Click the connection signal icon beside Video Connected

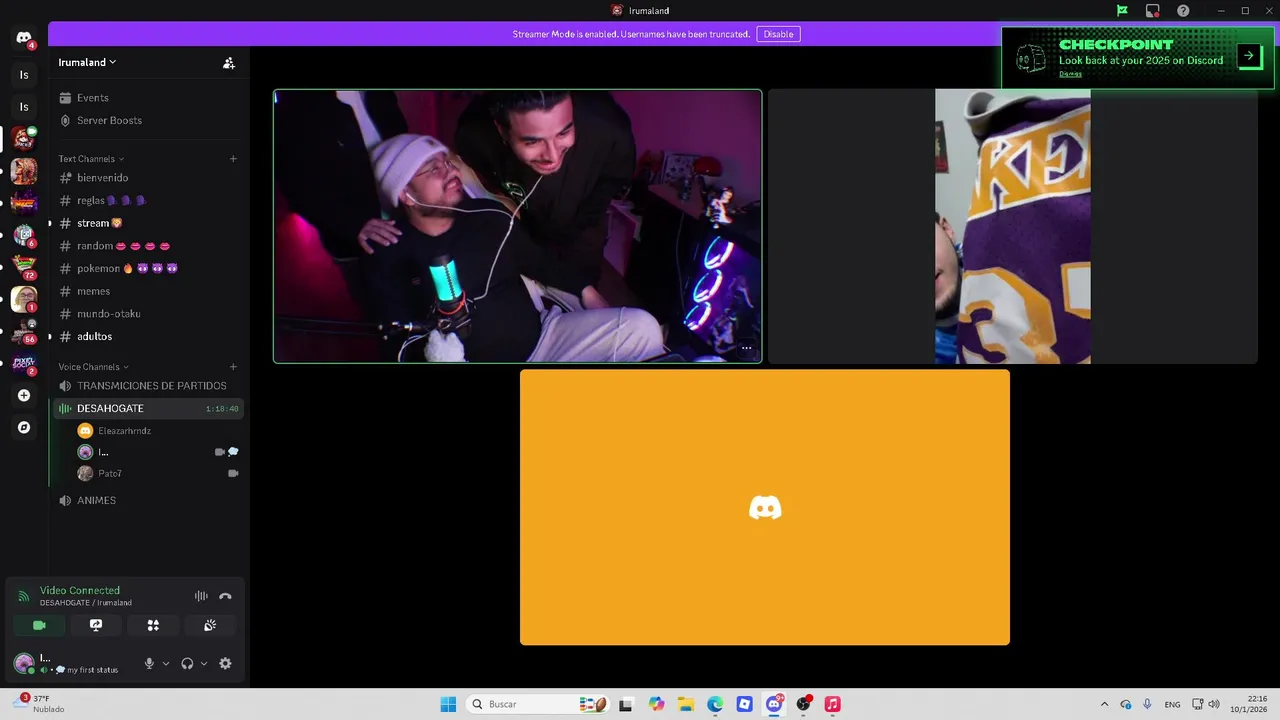point(23,596)
